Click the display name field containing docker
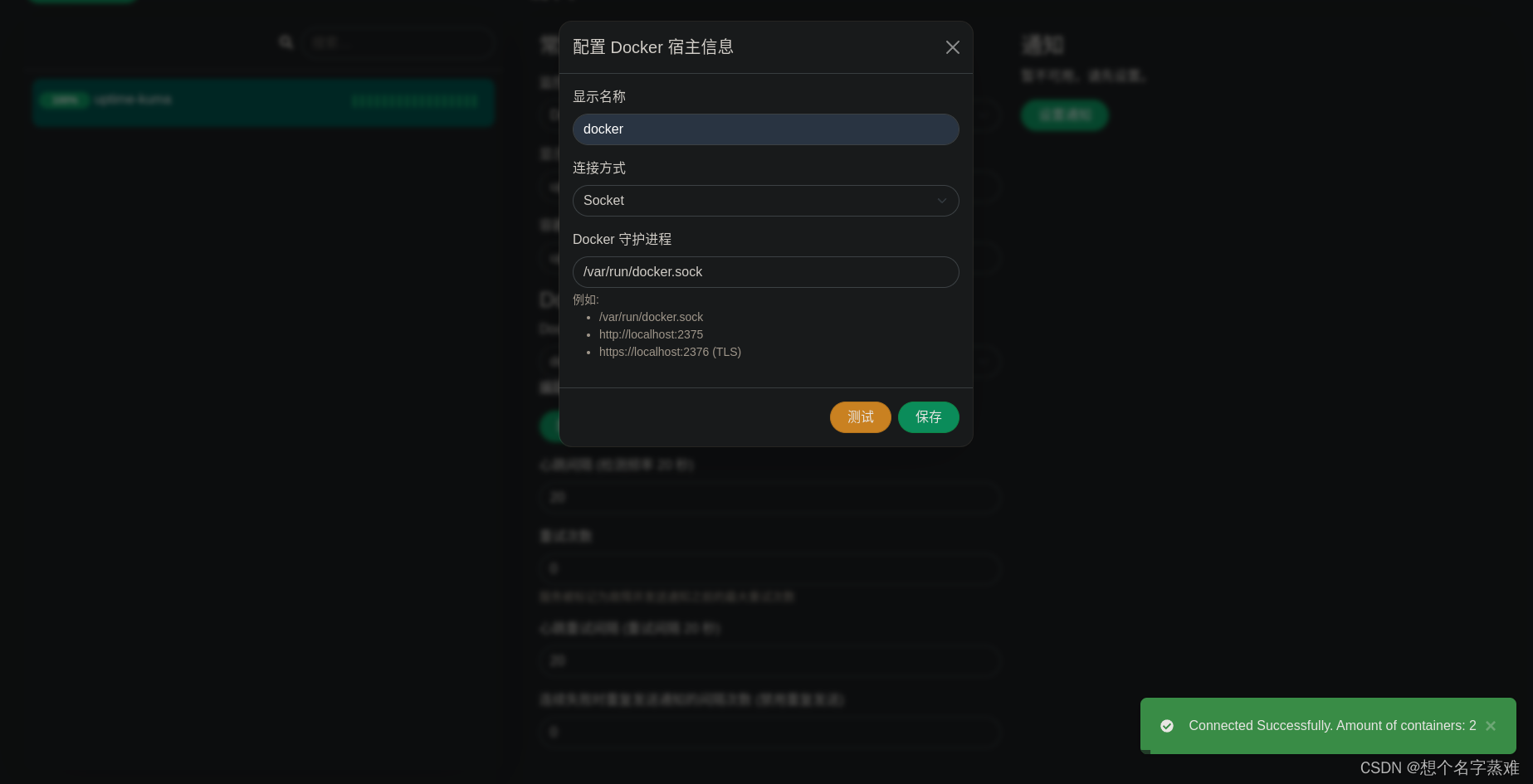Screen dimensions: 1533x784 pyautogui.click(x=765, y=129)
